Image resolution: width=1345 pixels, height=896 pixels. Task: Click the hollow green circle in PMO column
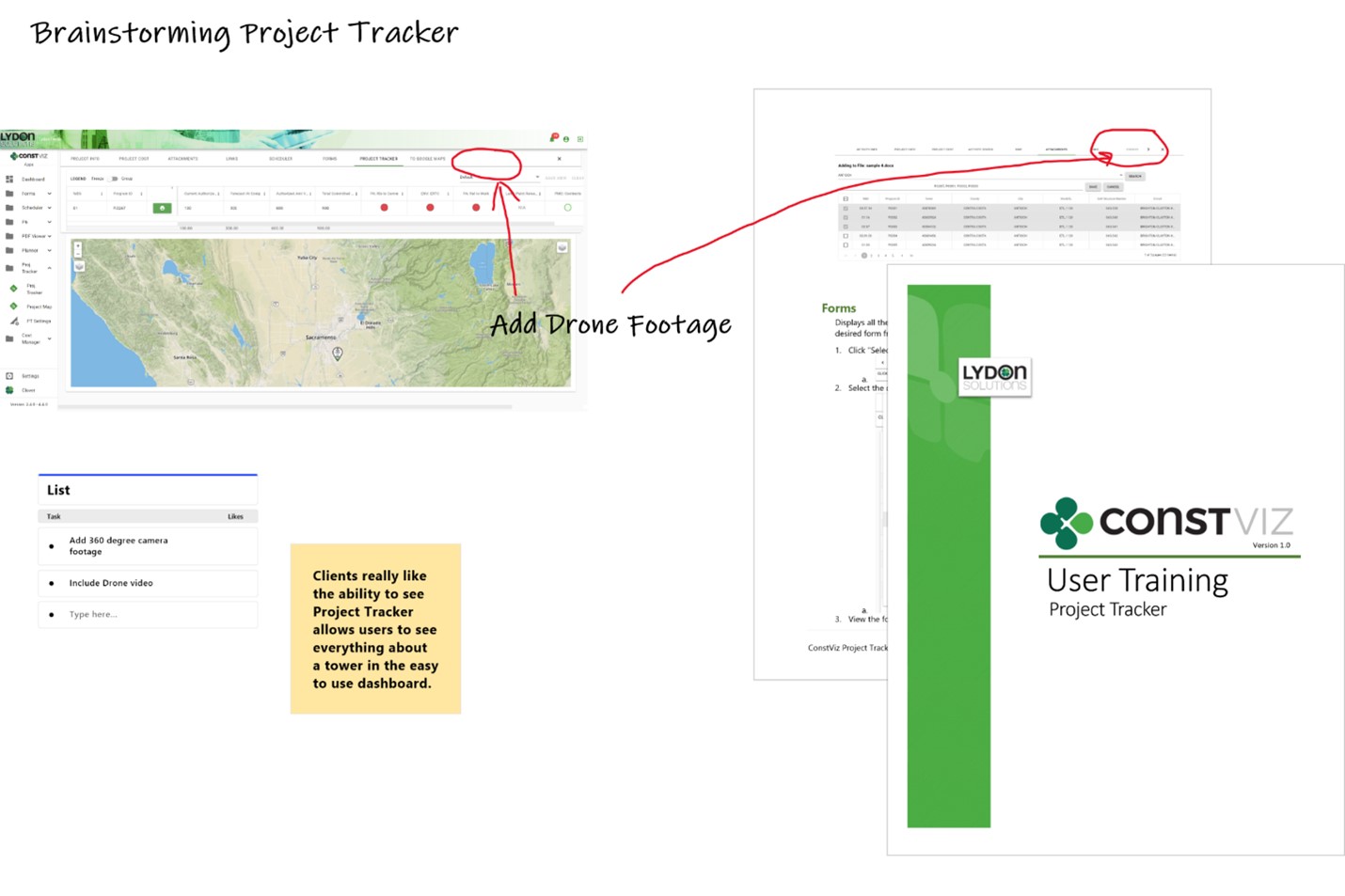[x=568, y=208]
